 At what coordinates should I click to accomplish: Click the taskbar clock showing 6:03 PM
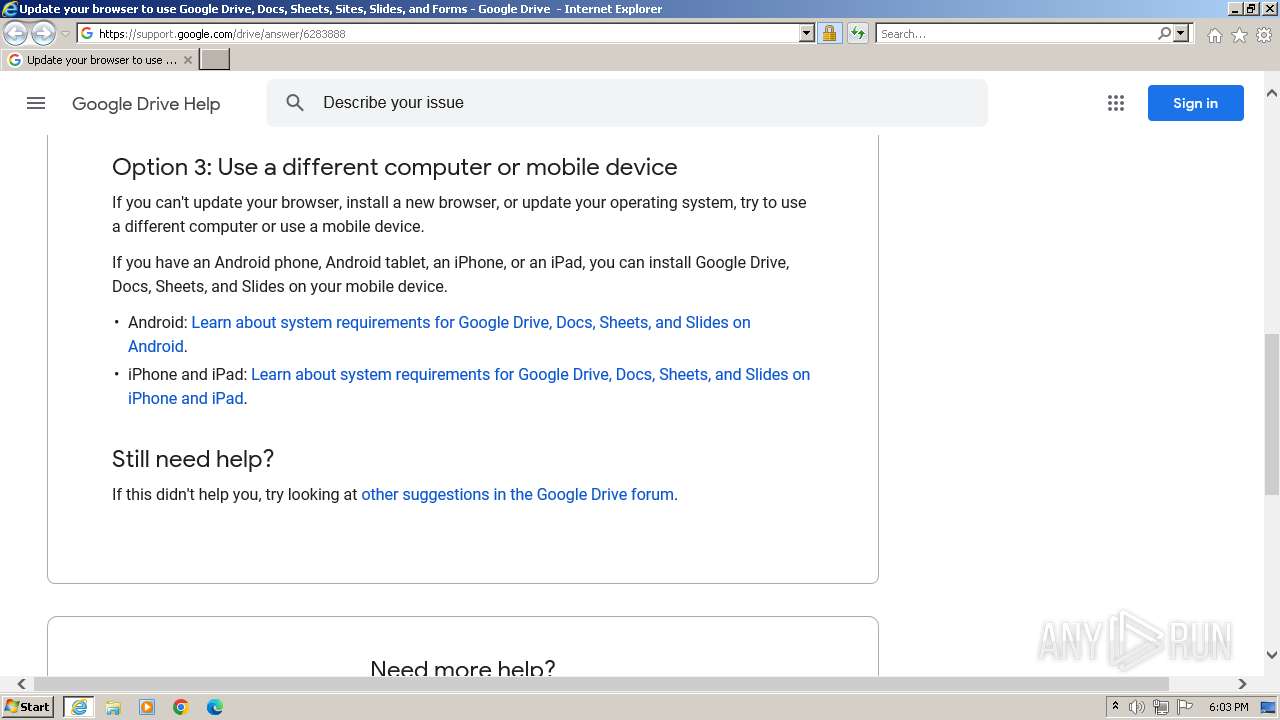(x=1229, y=707)
